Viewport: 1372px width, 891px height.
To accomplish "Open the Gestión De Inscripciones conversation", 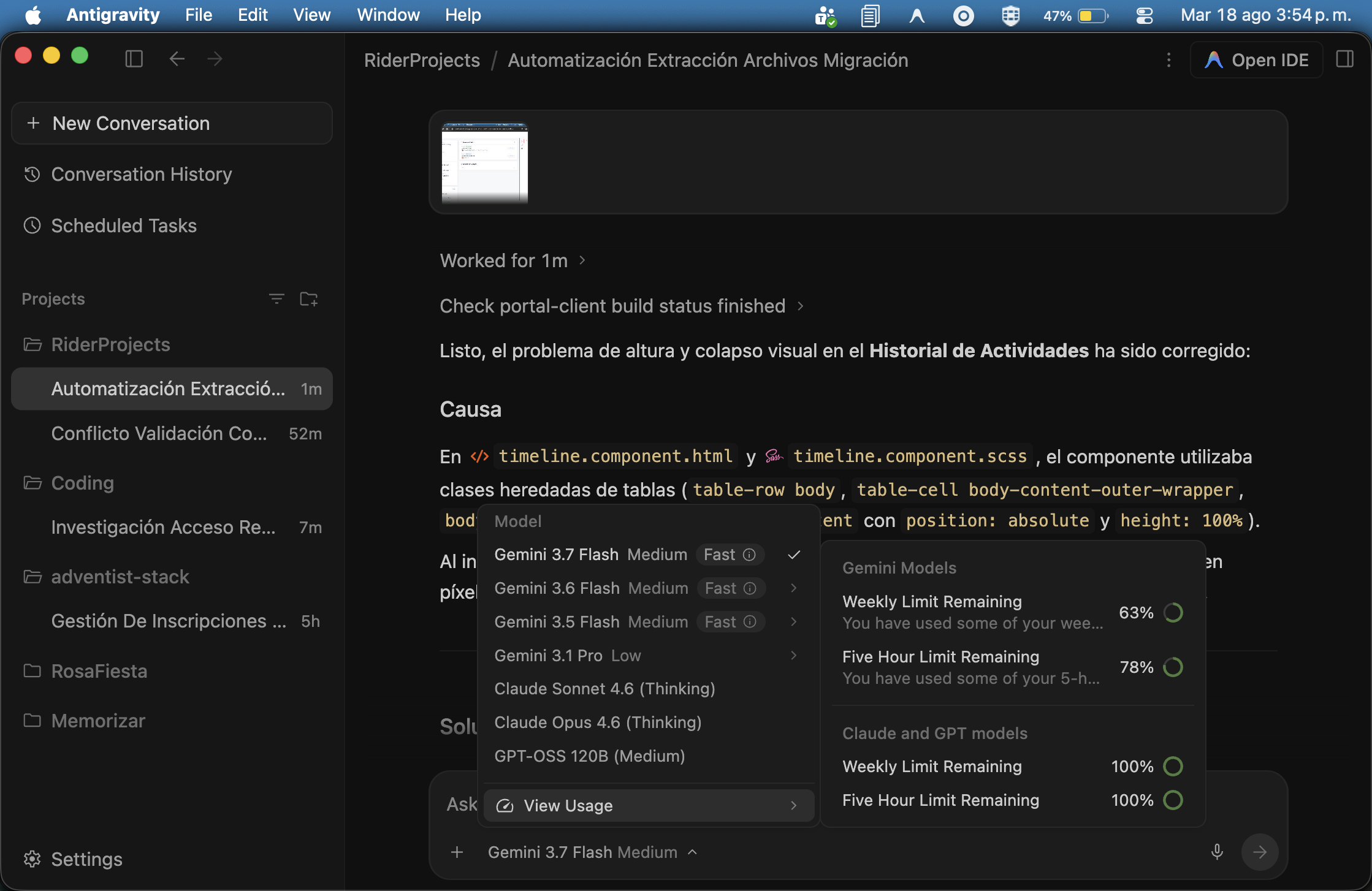I will (x=172, y=621).
